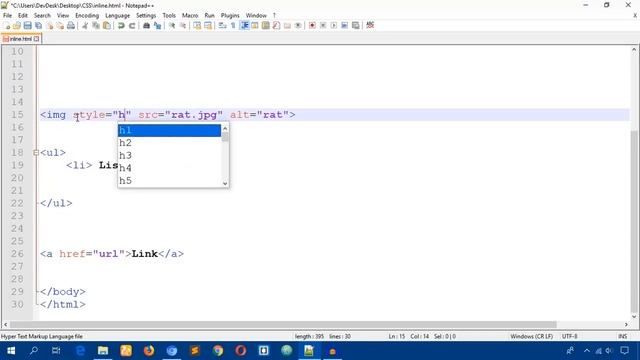Viewport: 640px width, 360px height.
Task: Click the Redo arrow icon
Action: coord(132,26)
